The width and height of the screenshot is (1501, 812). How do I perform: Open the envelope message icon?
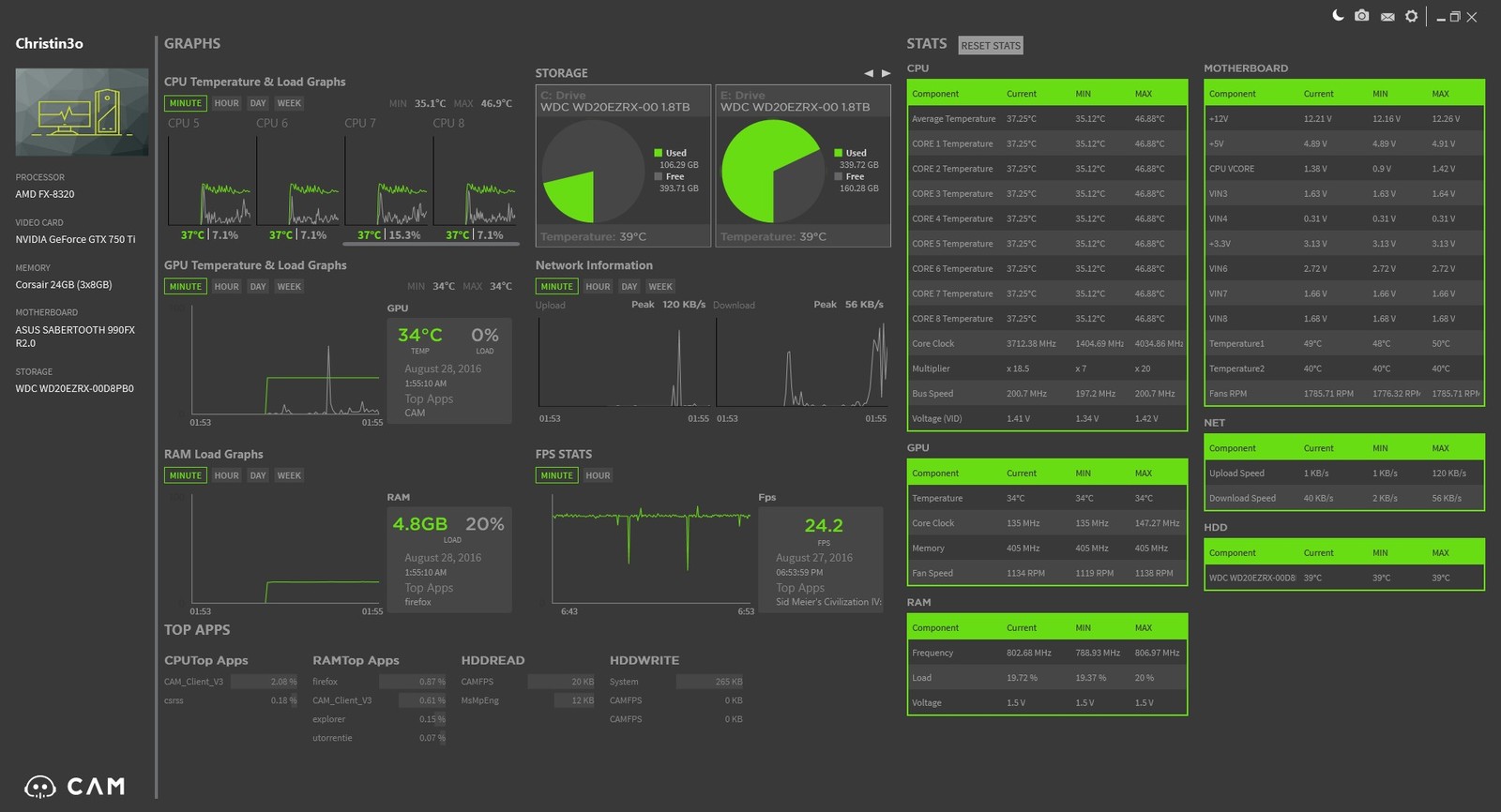point(1387,17)
